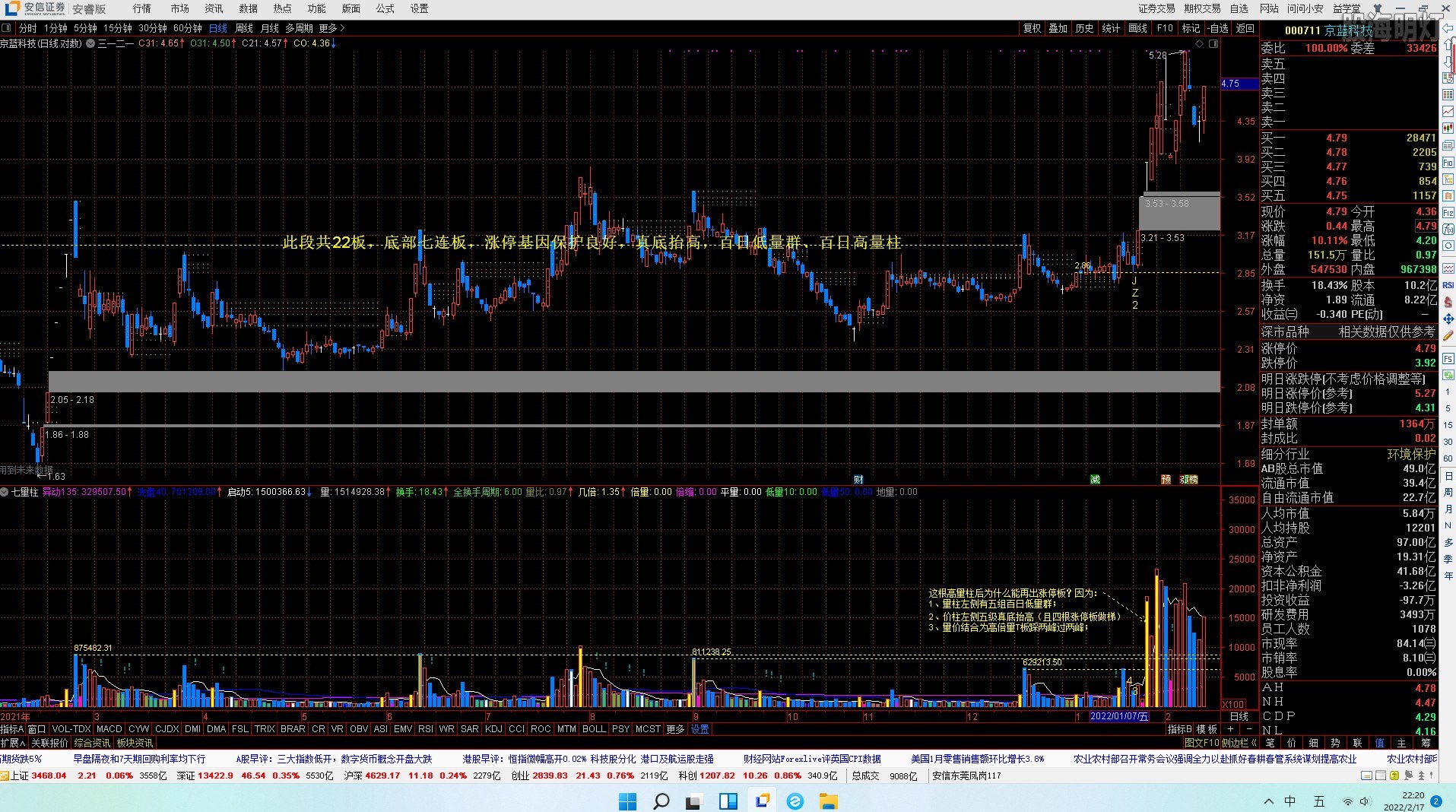Image resolution: width=1456 pixels, height=812 pixels.
Task: Click the news ticker A股早评 headline
Action: pos(334,759)
